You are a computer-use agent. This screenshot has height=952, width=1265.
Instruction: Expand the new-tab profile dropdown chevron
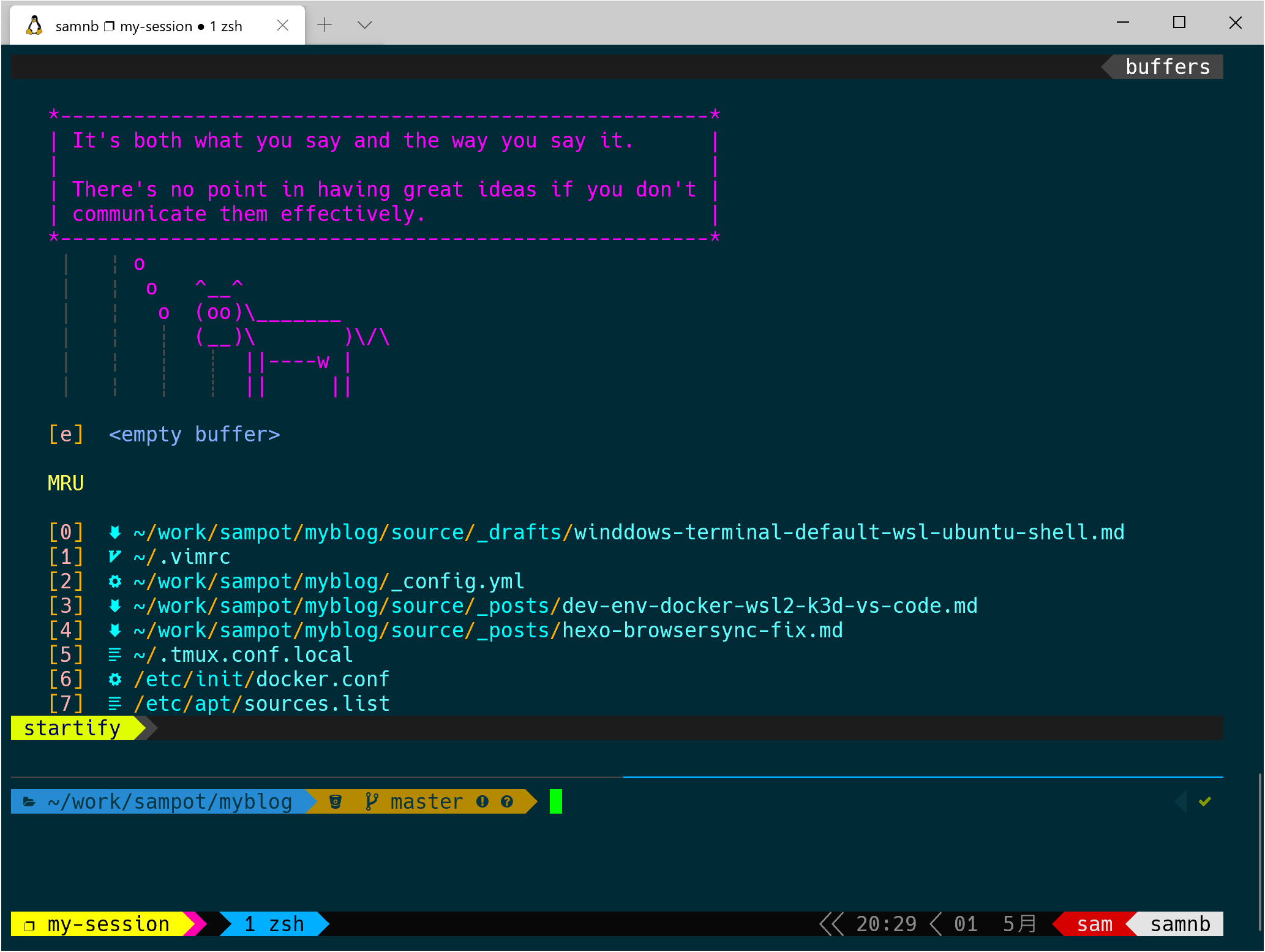tap(364, 25)
